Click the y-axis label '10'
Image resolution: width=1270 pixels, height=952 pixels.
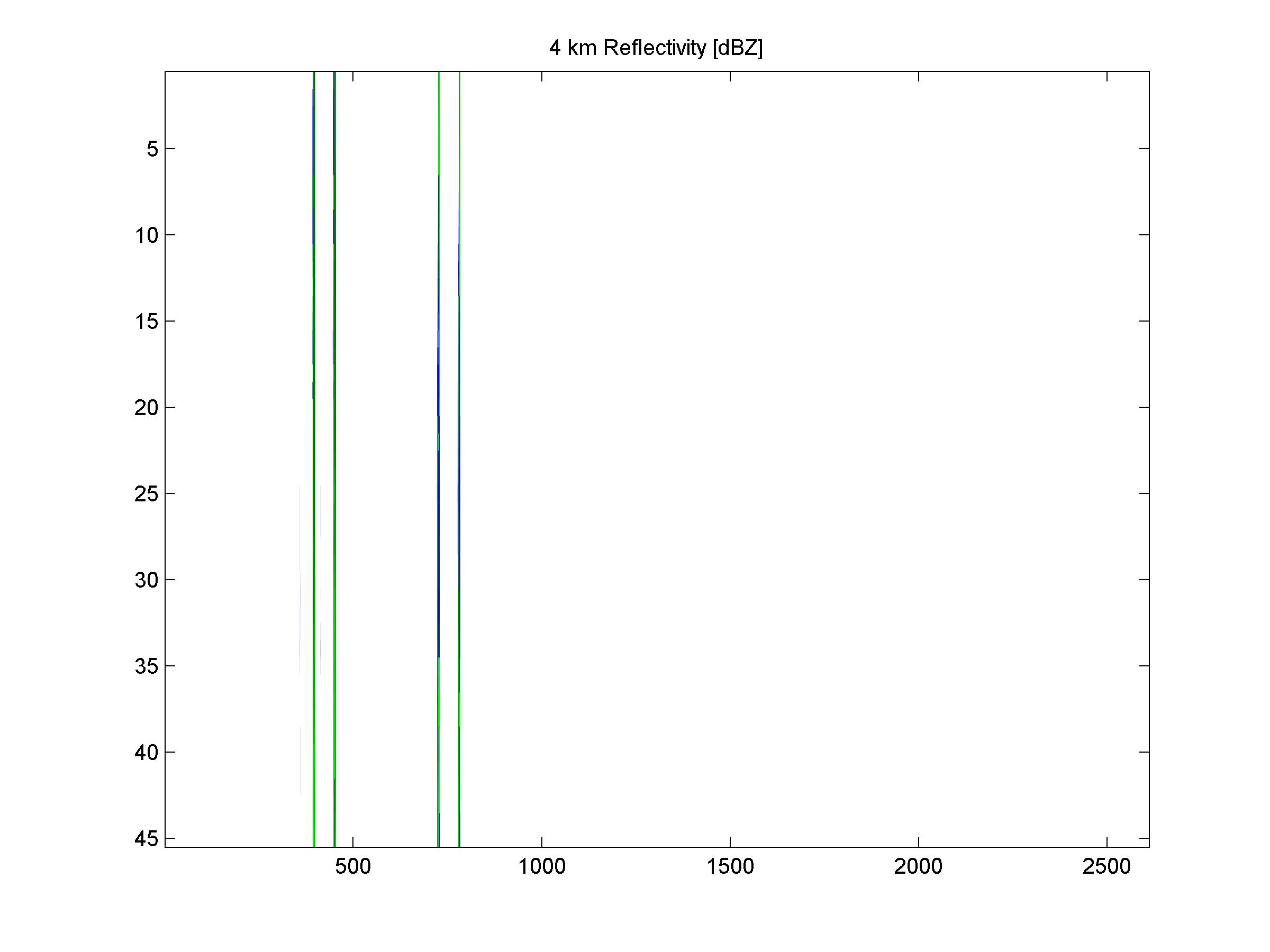(147, 235)
